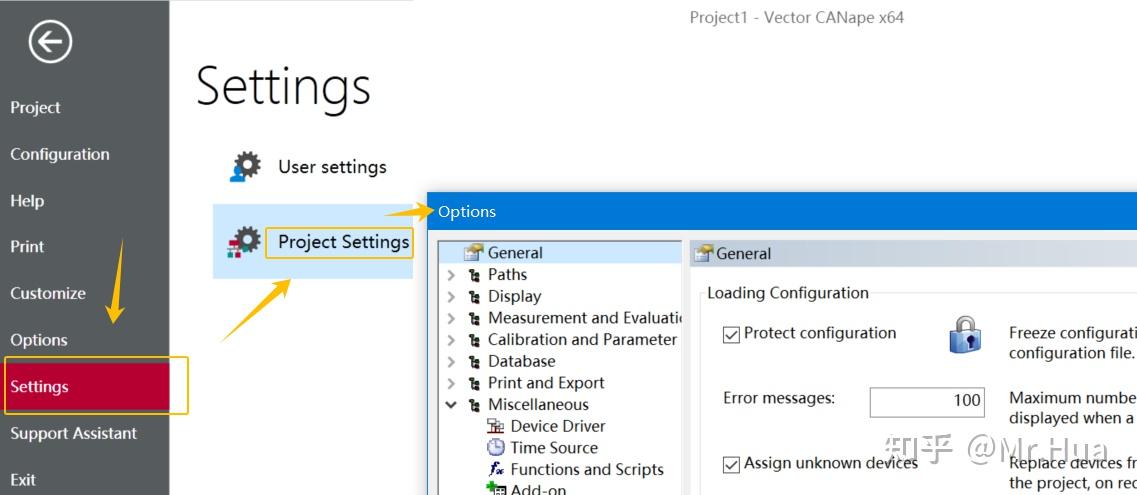This screenshot has width=1137, height=495.
Task: Click the padlock icon beside Protect configuration
Action: click(x=965, y=335)
